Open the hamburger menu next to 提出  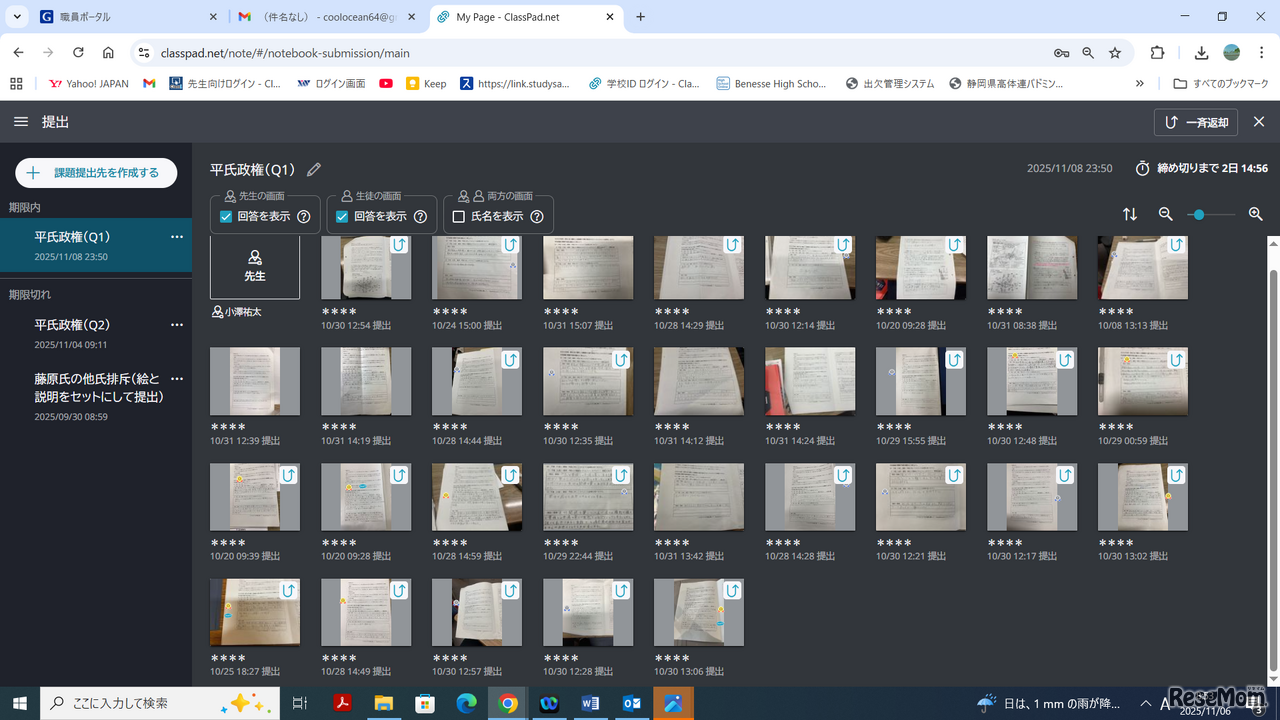pos(21,122)
